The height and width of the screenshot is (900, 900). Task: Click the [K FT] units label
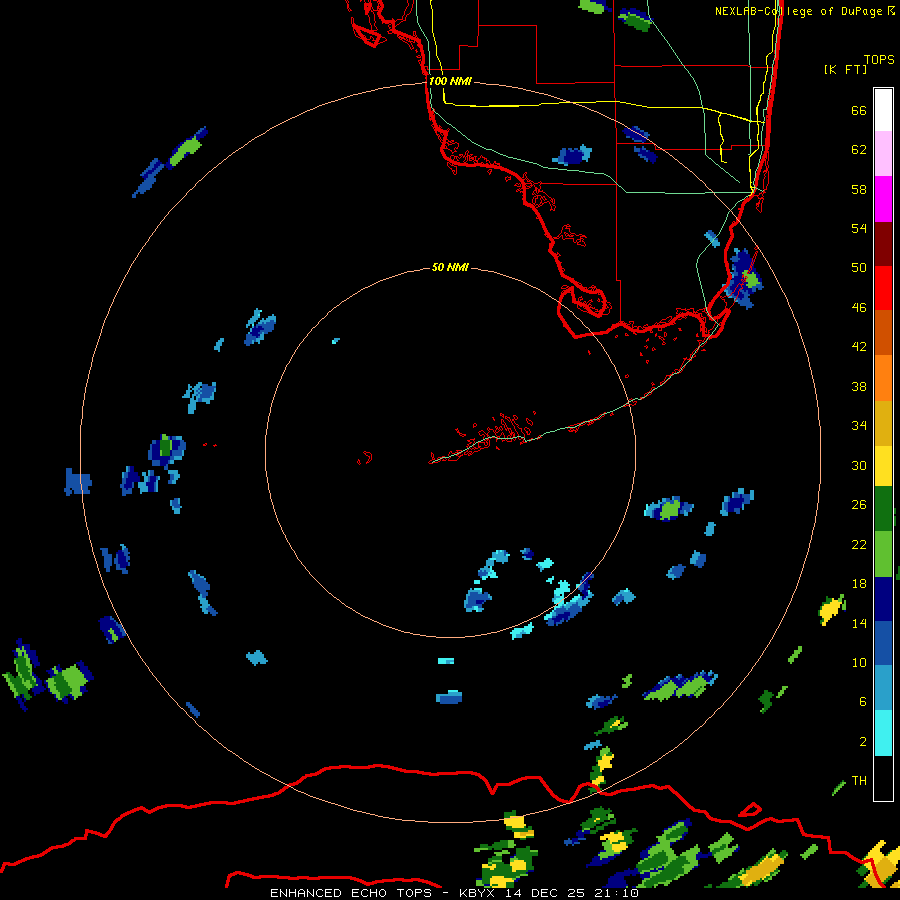click(845, 70)
